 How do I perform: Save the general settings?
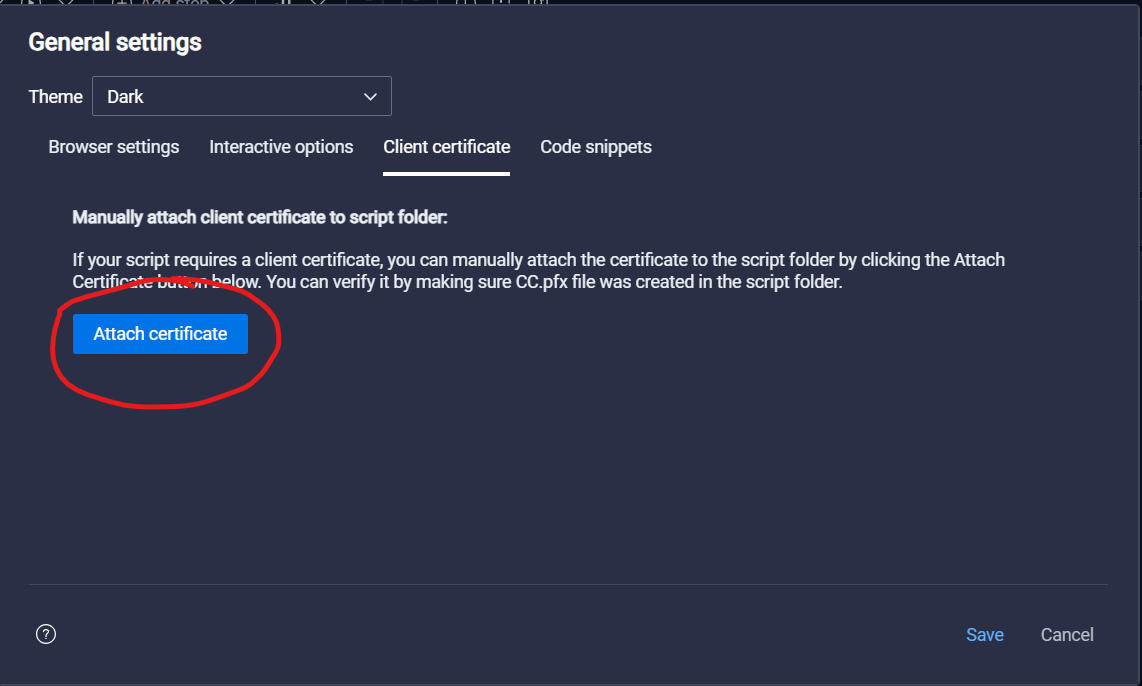(x=985, y=635)
